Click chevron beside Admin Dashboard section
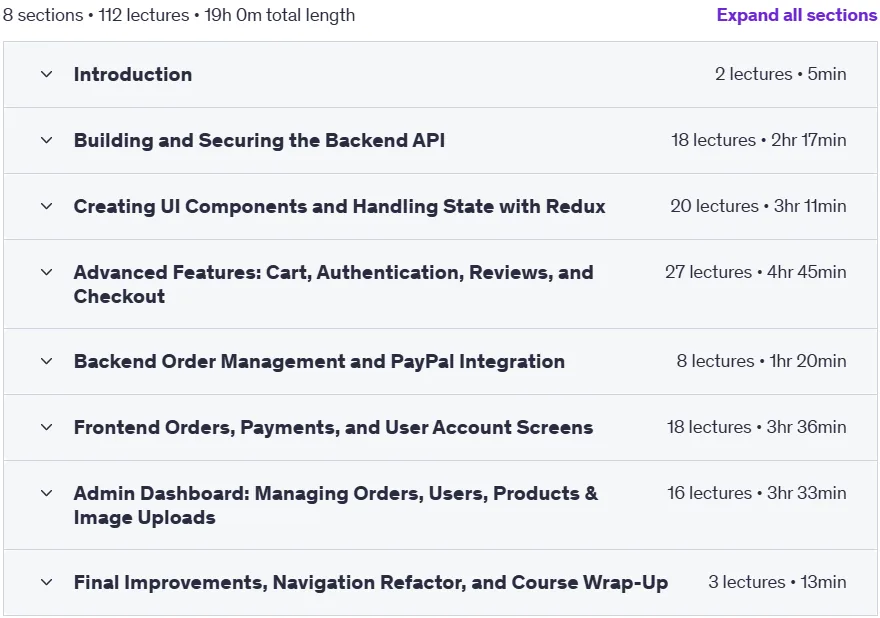Image resolution: width=880 pixels, height=618 pixels. [x=47, y=493]
